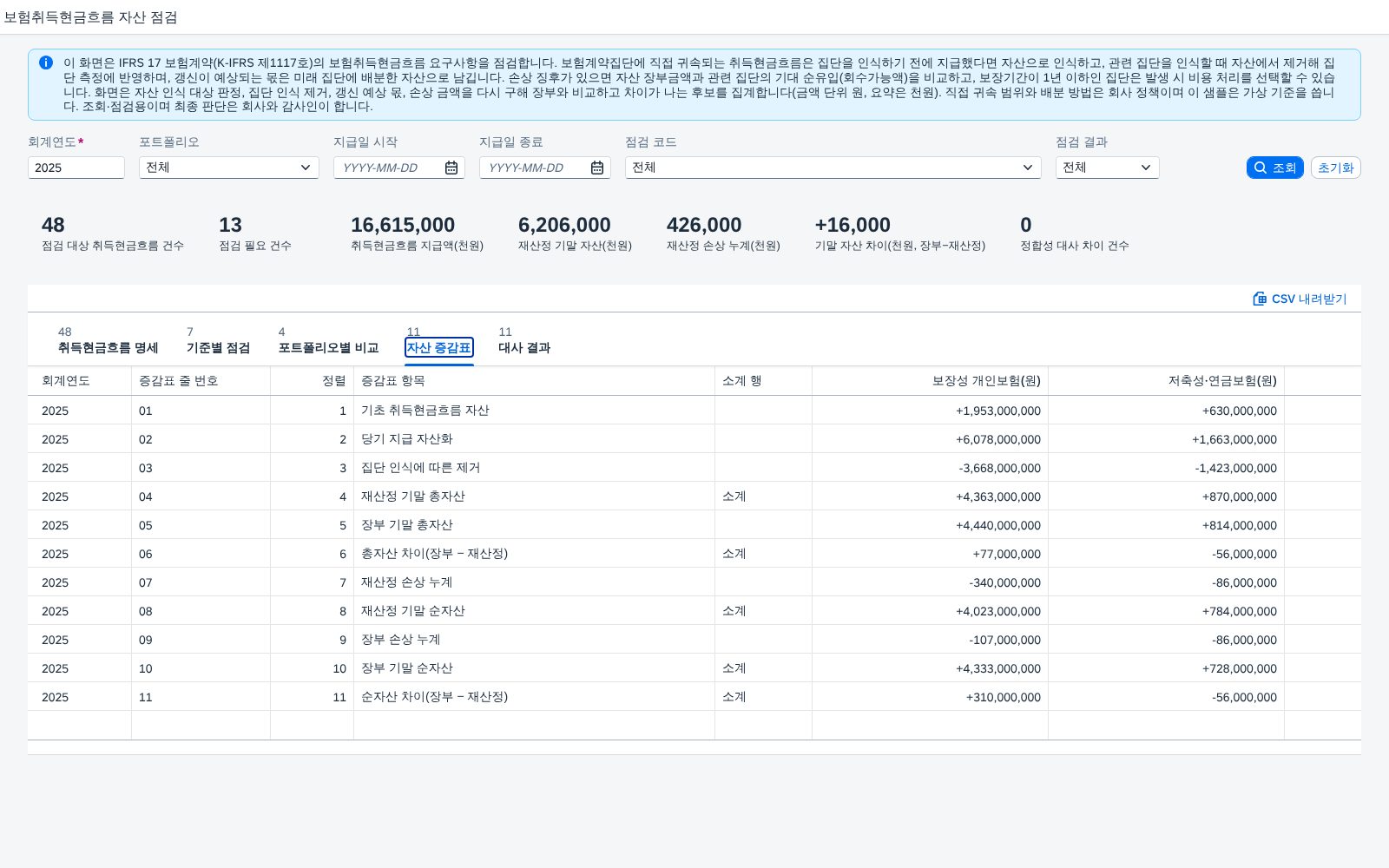Click the info icon in the blue notice
The image size is (1389, 868).
point(46,62)
